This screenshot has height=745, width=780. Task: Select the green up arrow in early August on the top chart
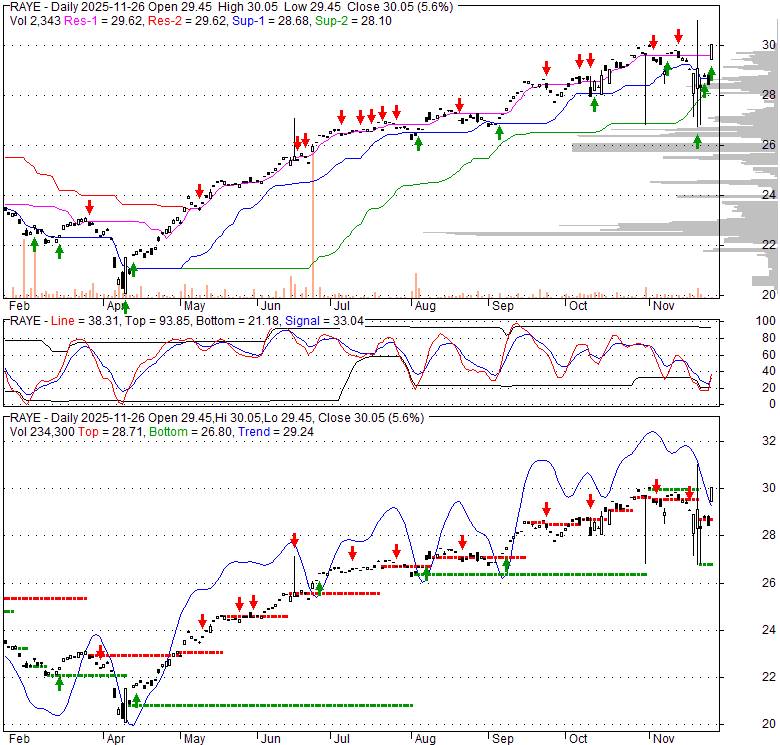coord(418,143)
